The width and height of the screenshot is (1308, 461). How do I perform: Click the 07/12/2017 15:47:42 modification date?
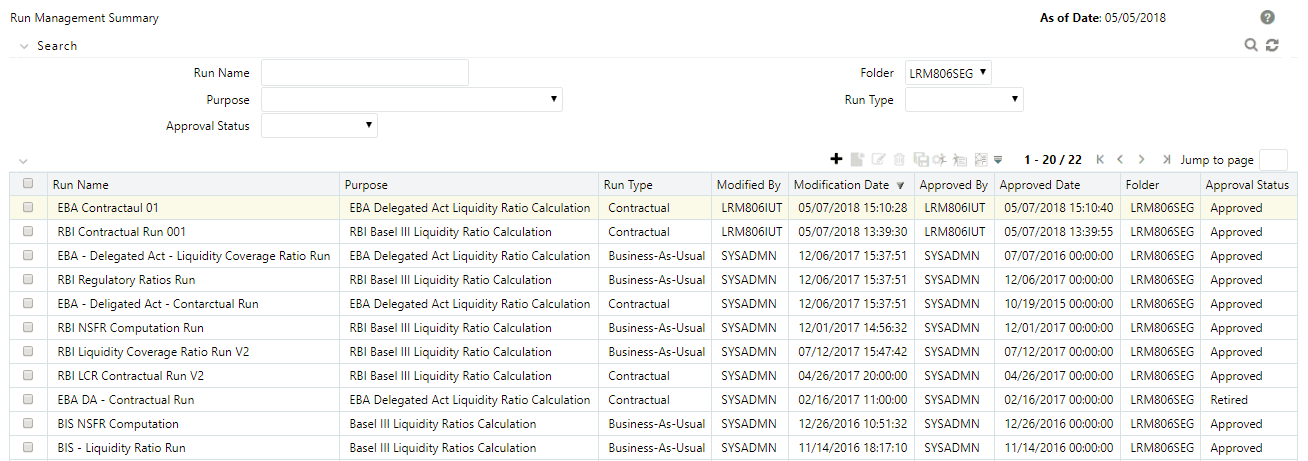(x=853, y=352)
